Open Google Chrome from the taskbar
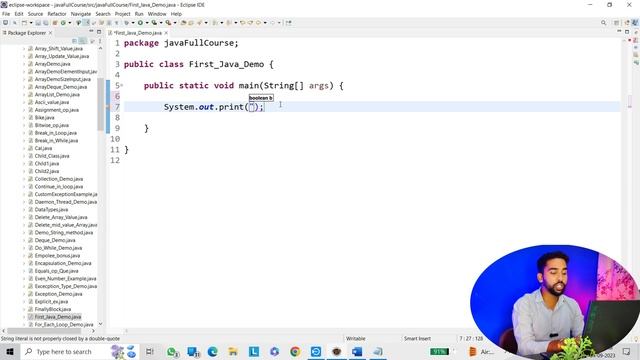The image size is (640, 360). (x=295, y=351)
